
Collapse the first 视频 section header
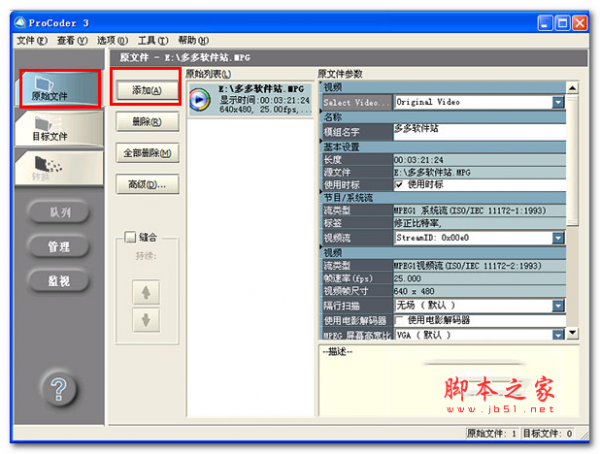(x=443, y=87)
